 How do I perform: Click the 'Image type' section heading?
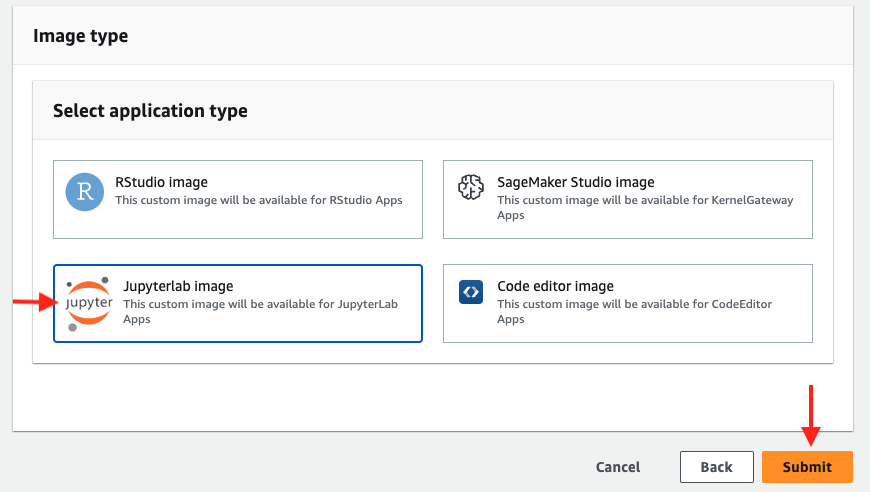pos(81,36)
